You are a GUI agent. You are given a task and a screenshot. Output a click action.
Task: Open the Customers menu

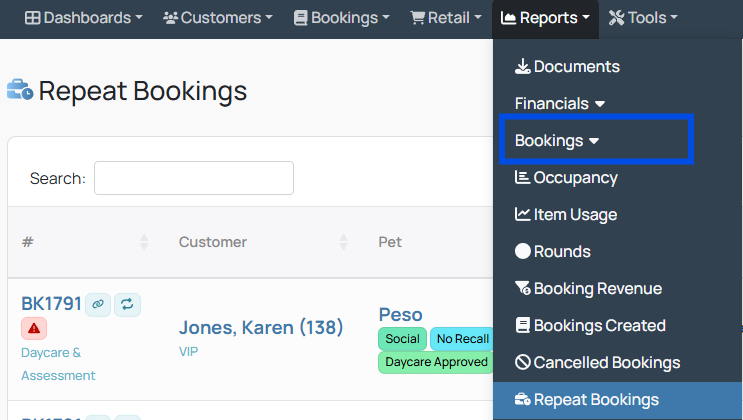pyautogui.click(x=218, y=18)
